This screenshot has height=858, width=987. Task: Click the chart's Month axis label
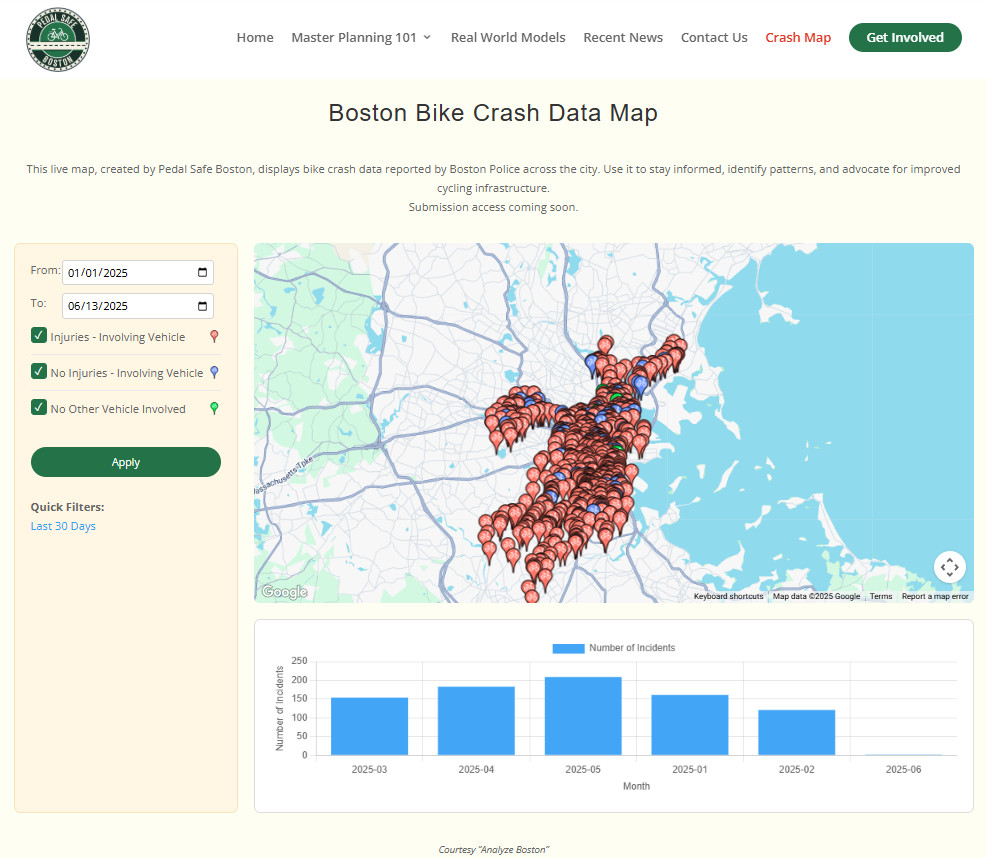[636, 786]
